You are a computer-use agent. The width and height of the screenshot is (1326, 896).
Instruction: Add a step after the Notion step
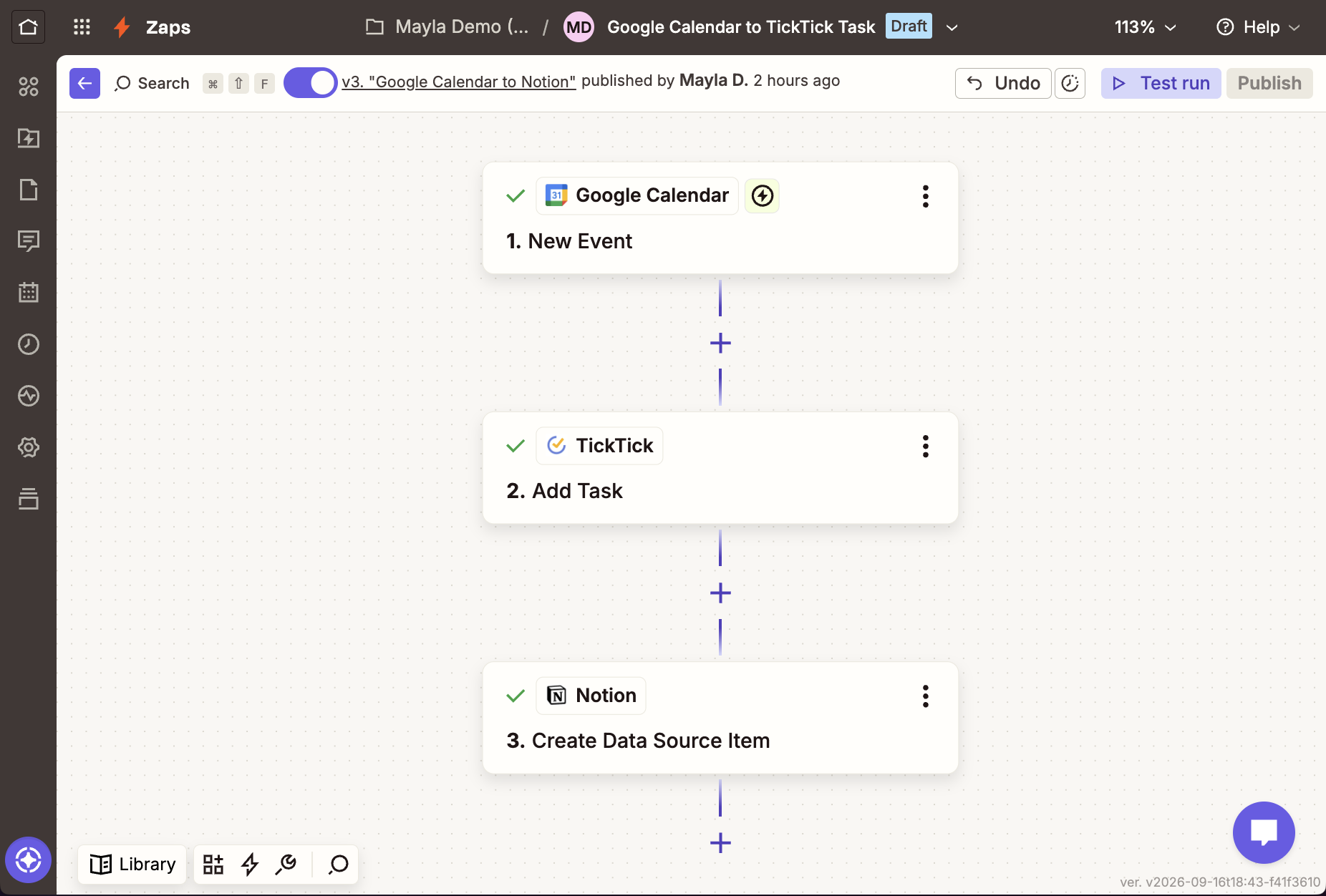click(720, 842)
